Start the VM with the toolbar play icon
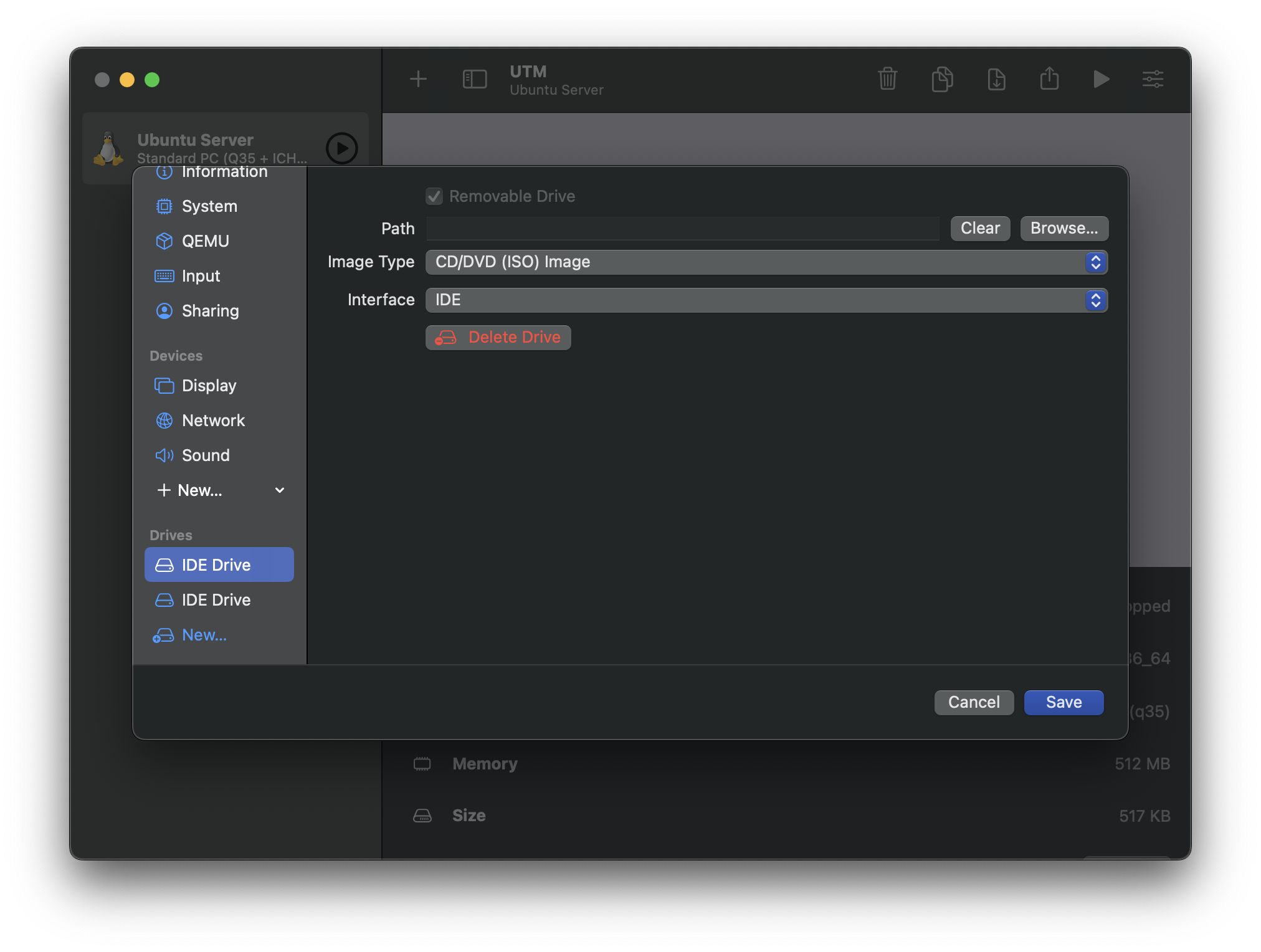1261x952 pixels. [x=1101, y=79]
